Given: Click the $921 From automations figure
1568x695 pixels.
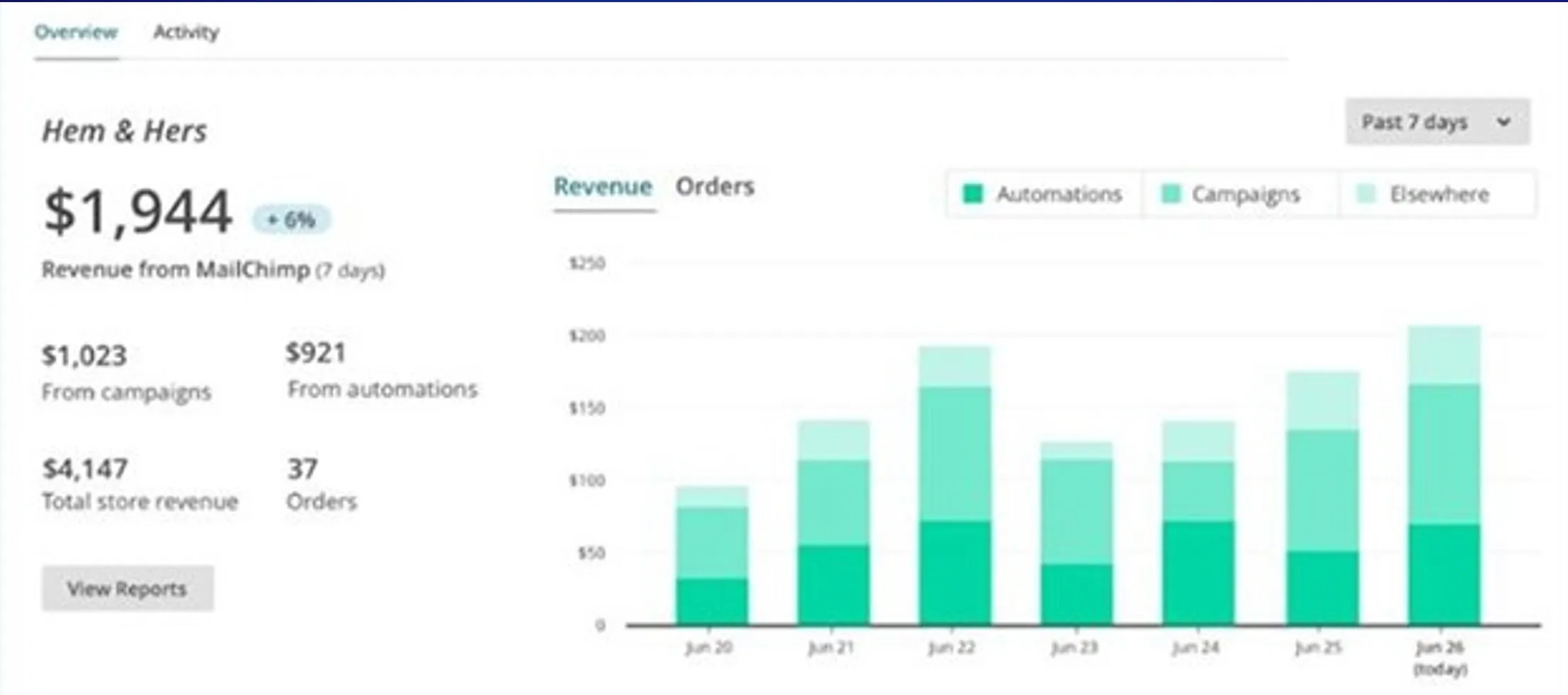Looking at the screenshot, I should click(x=316, y=352).
